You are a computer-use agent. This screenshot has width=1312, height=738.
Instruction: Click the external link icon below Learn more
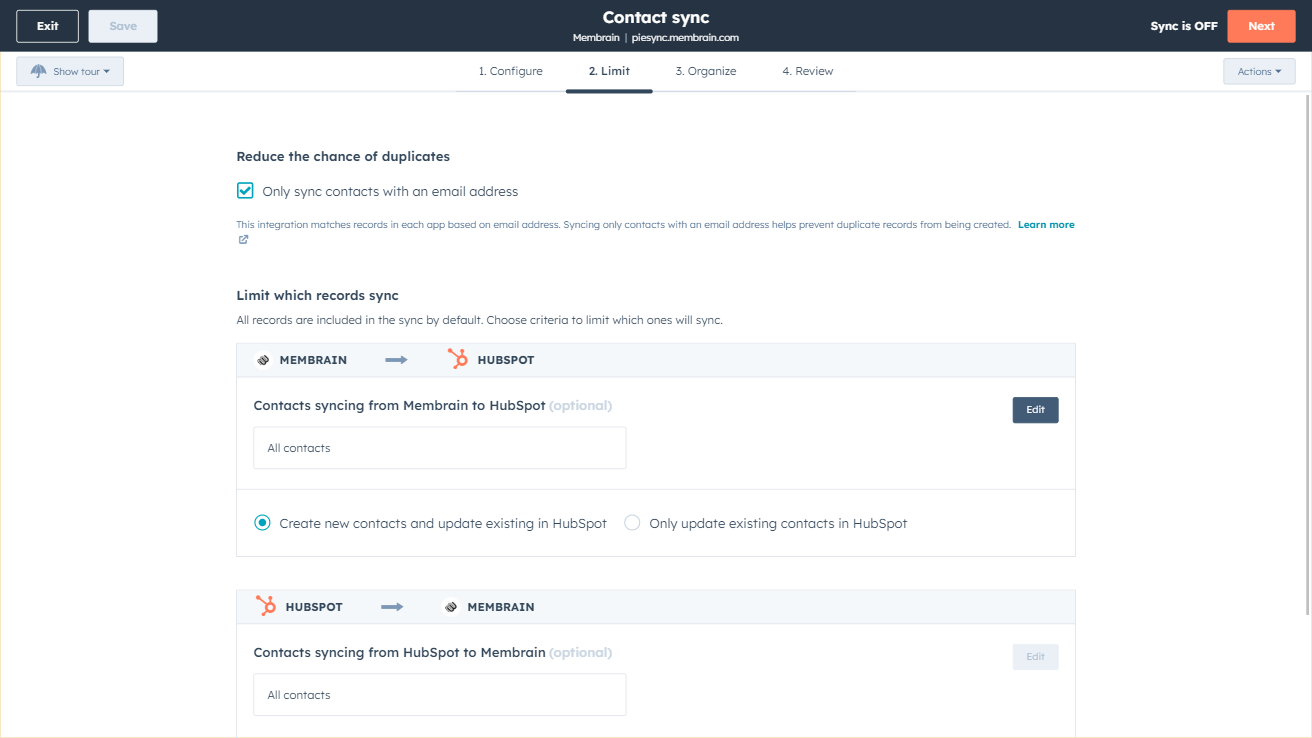coord(243,240)
